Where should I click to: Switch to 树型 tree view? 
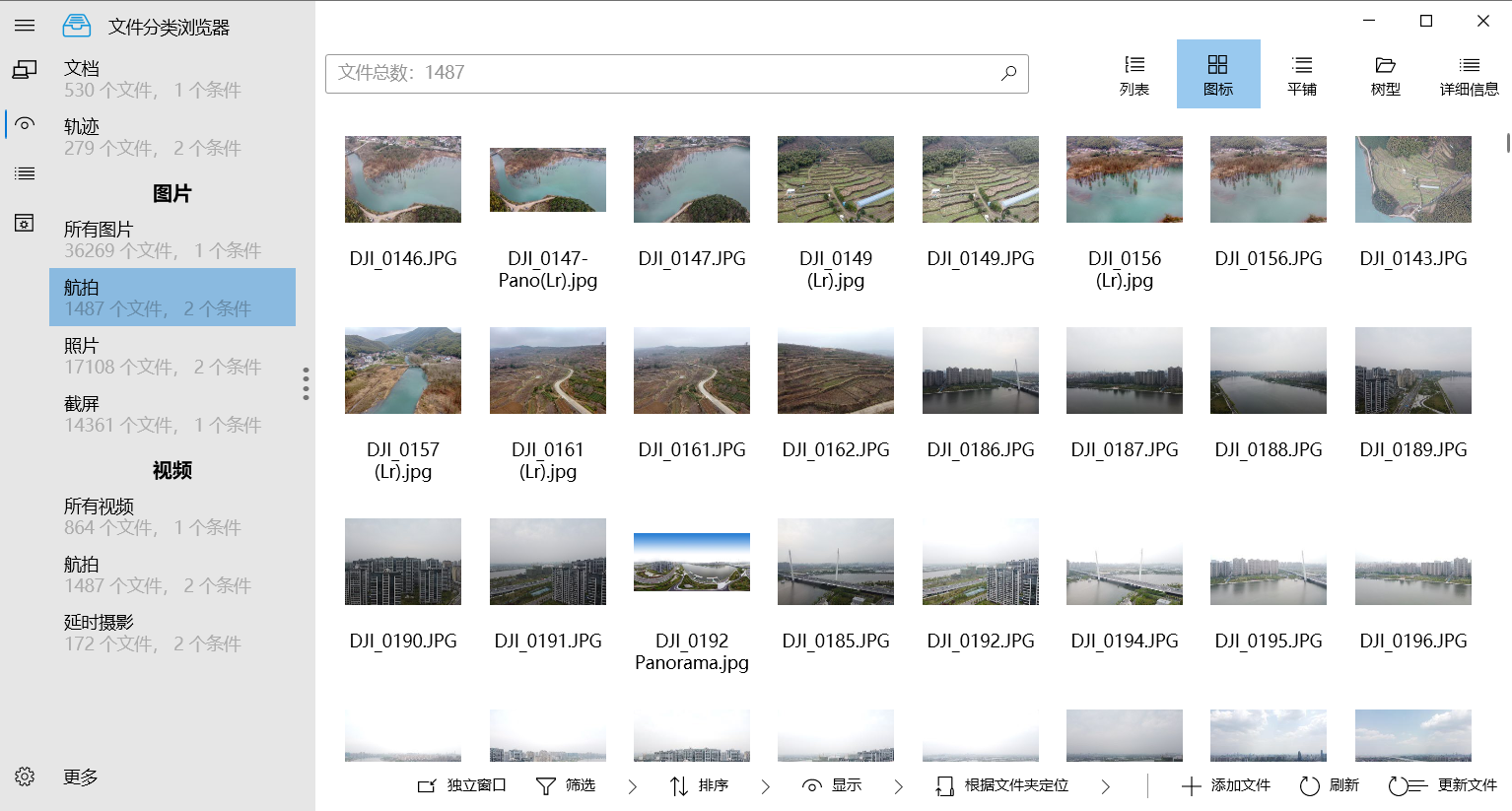tap(1385, 74)
